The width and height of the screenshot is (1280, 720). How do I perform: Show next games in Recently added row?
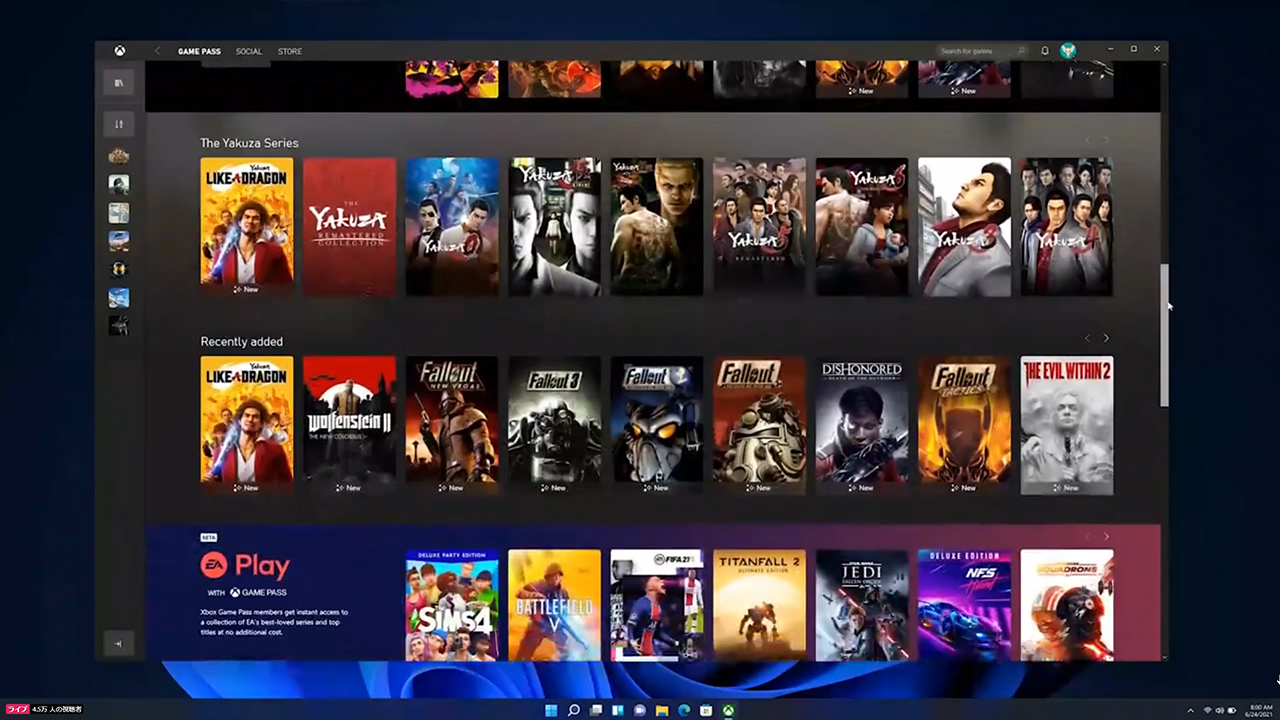pos(1106,338)
